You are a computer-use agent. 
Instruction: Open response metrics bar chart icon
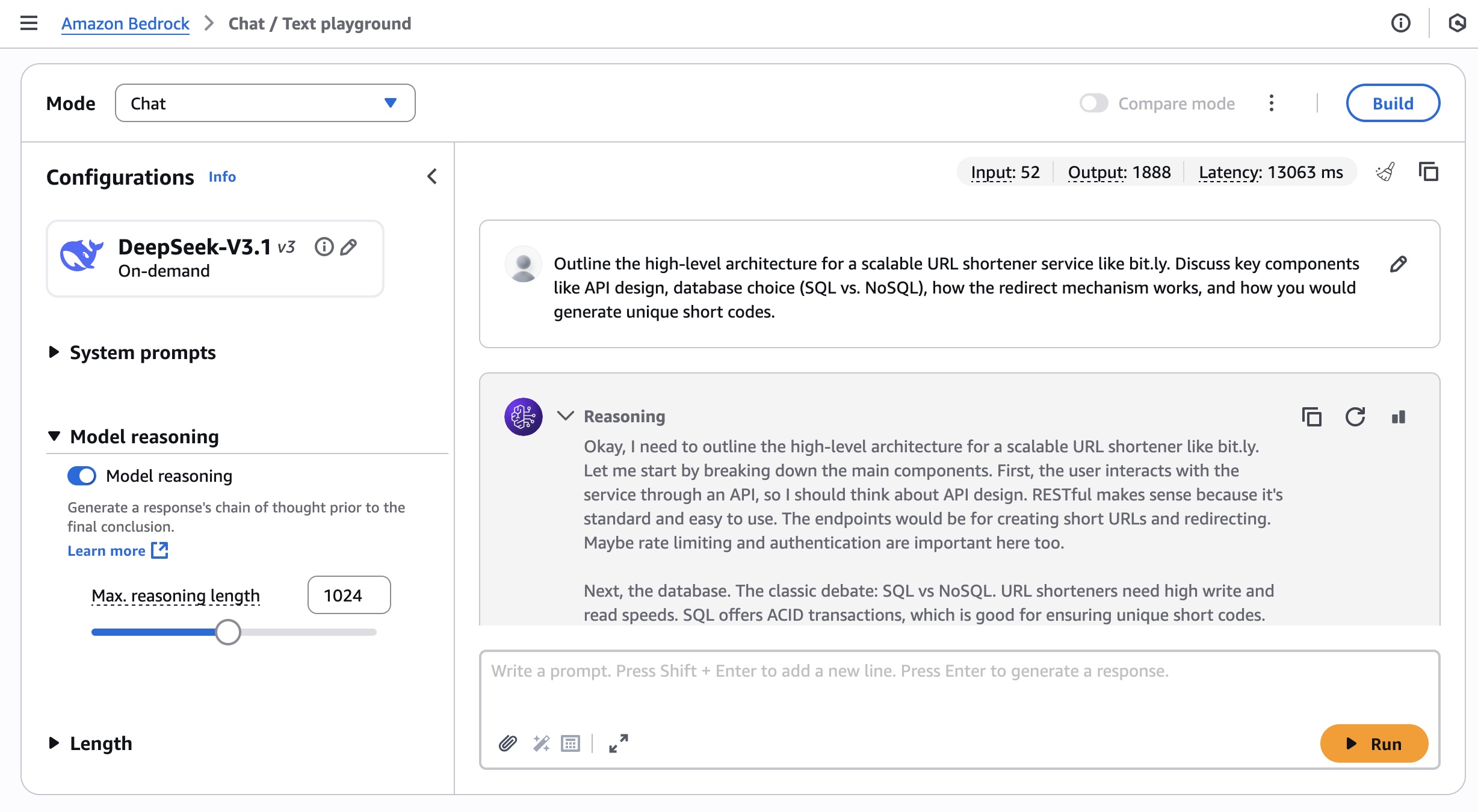click(x=1399, y=417)
